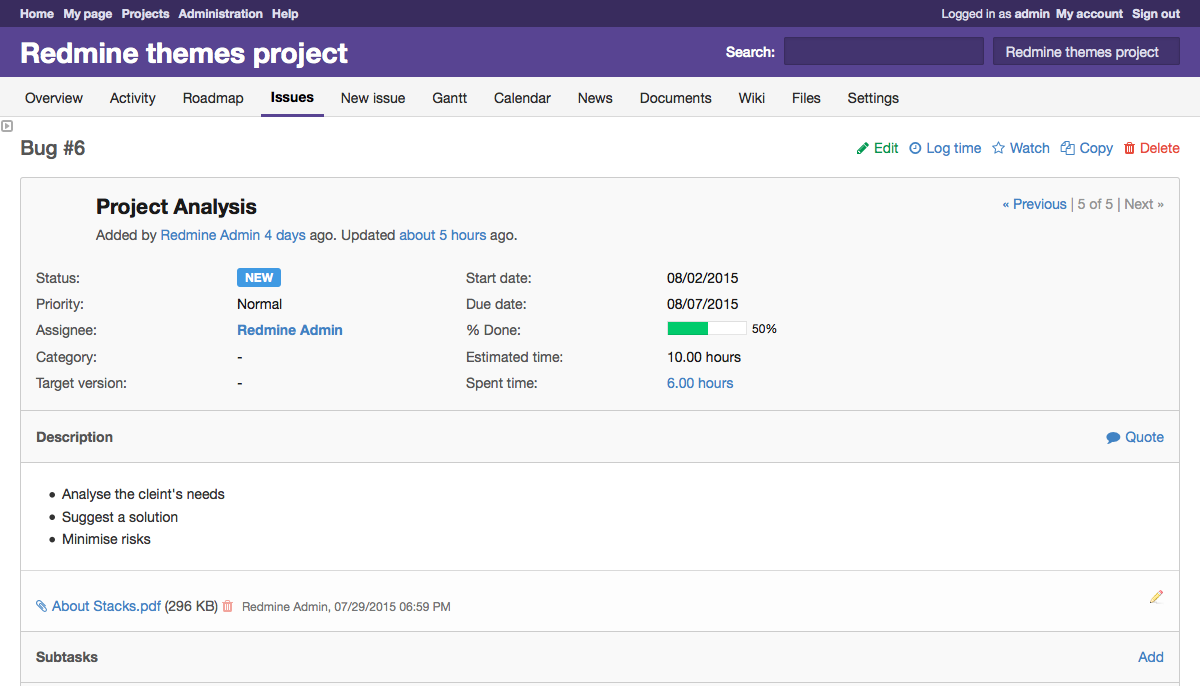Expand the collapsed sidebar arrow
The width and height of the screenshot is (1200, 686).
point(7,125)
